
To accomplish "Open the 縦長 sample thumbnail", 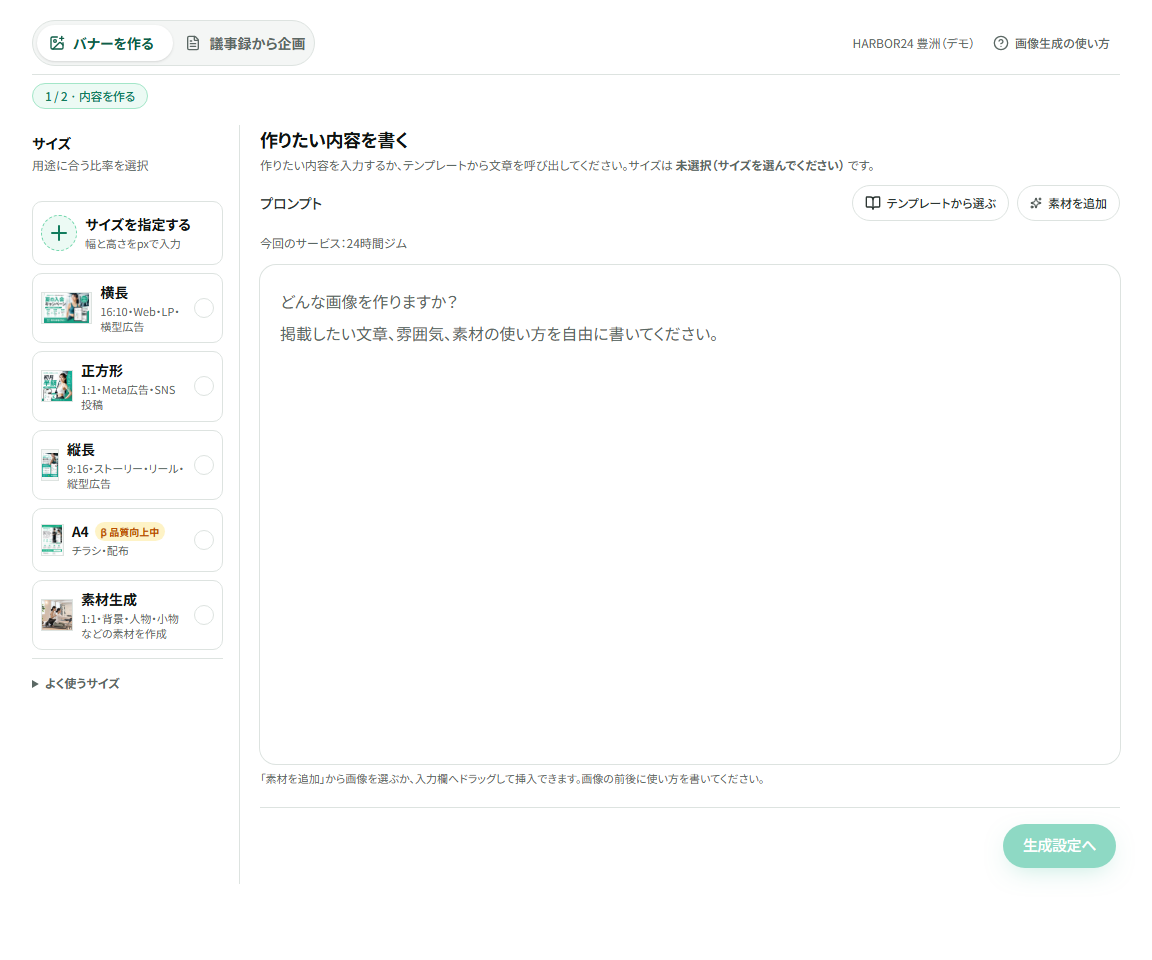I will [50, 465].
